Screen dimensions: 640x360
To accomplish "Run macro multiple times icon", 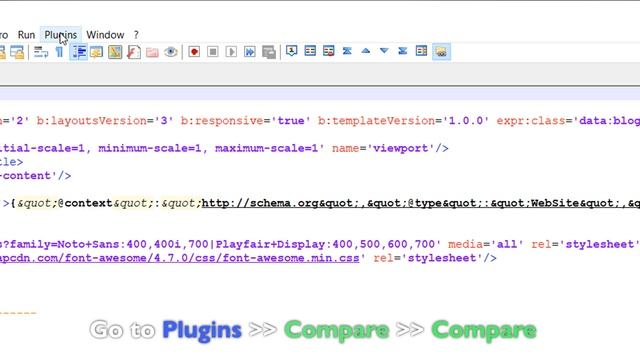I will pyautogui.click(x=250, y=52).
